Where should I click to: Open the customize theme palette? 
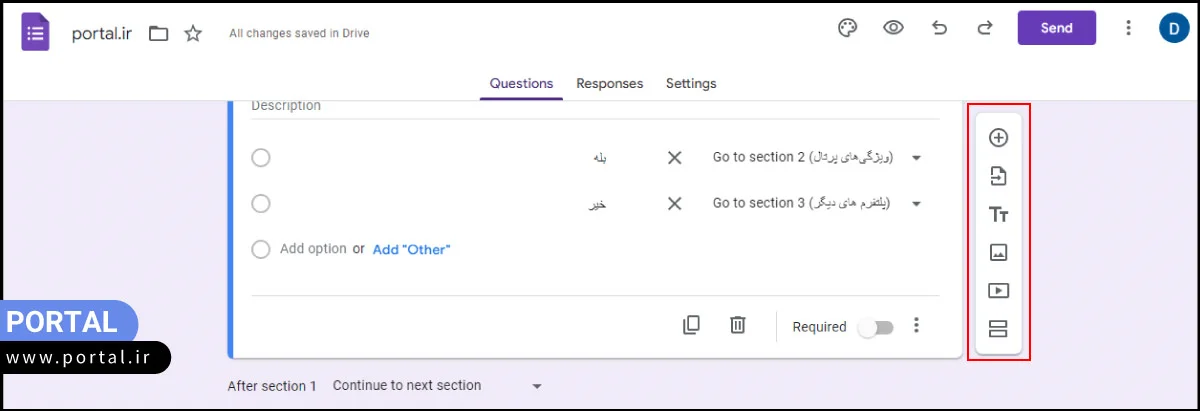click(x=847, y=28)
